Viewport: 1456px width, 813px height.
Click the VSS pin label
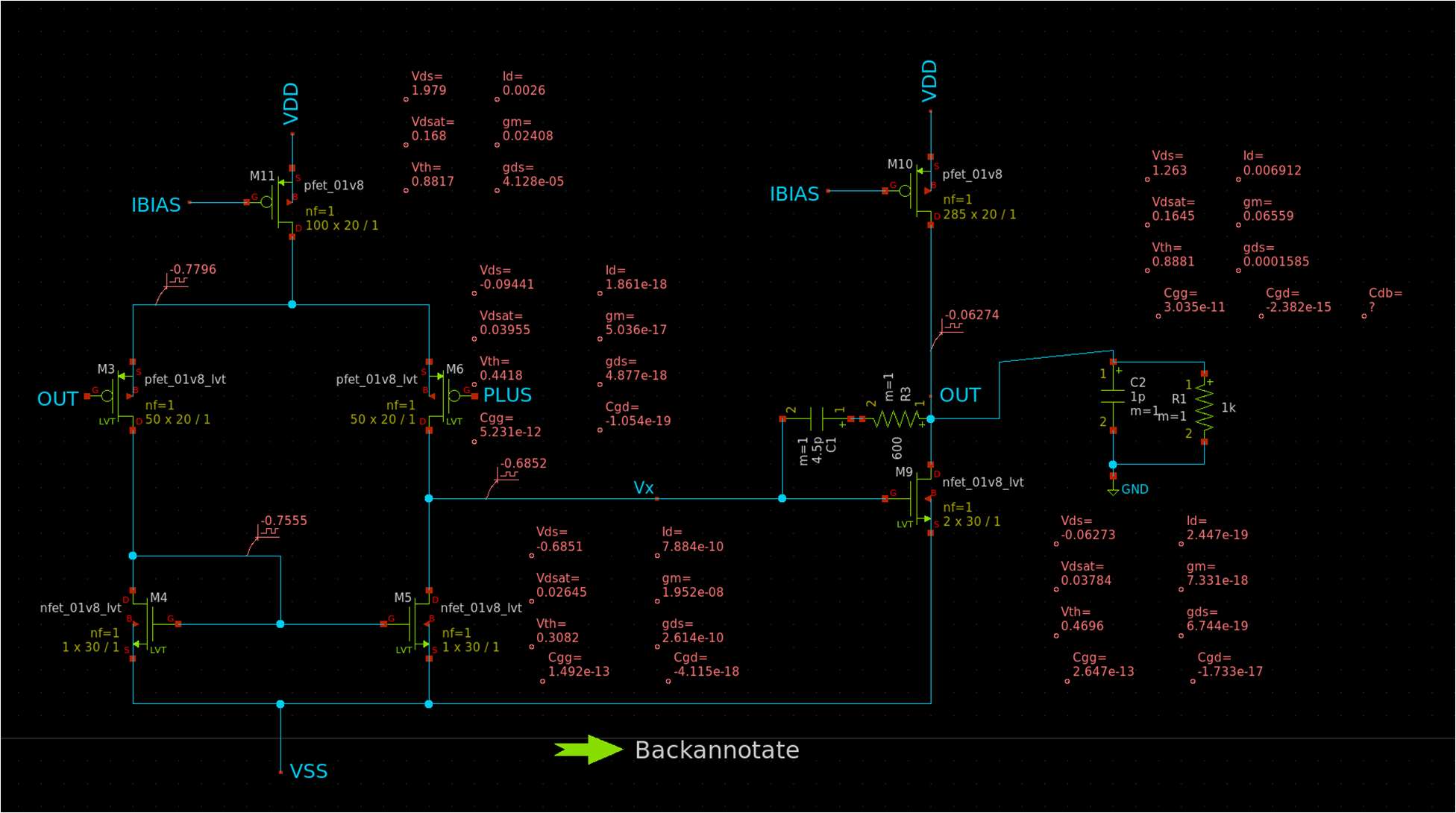click(309, 771)
